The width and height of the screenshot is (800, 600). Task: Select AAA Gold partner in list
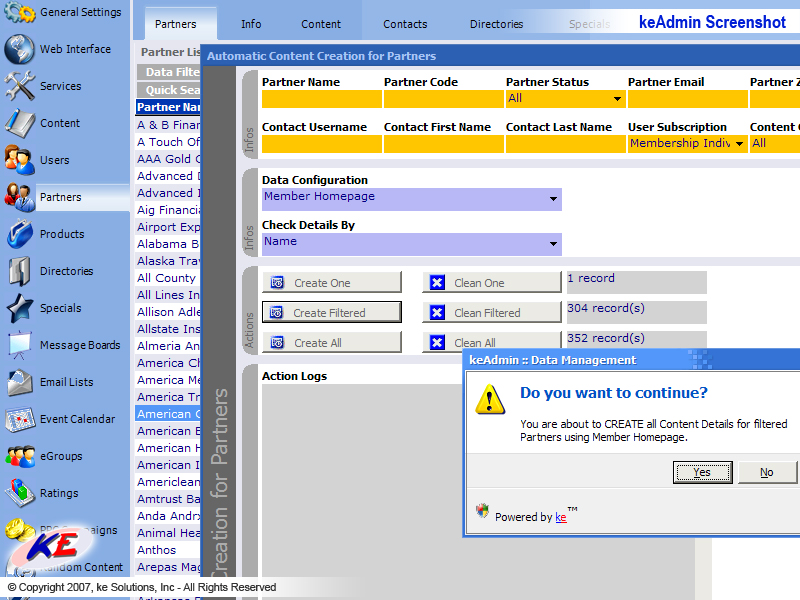pos(168,159)
